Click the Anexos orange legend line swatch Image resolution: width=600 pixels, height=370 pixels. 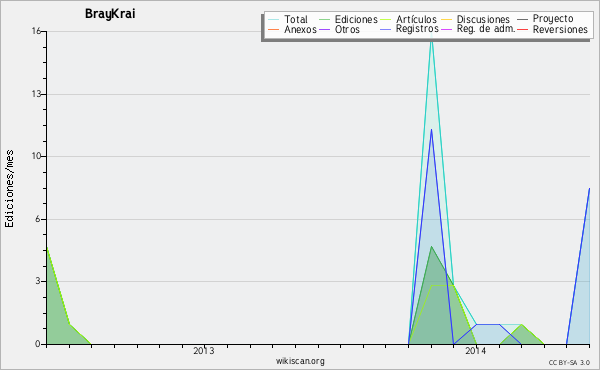[274, 29]
